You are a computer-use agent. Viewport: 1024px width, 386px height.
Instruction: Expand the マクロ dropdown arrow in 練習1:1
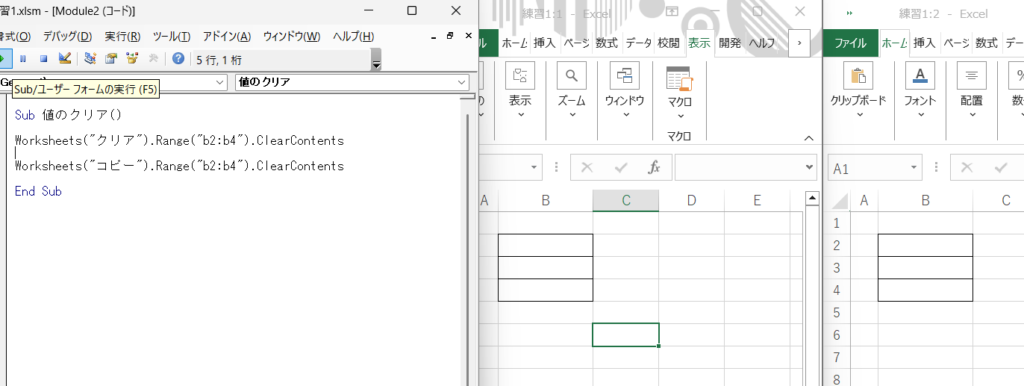tap(680, 116)
